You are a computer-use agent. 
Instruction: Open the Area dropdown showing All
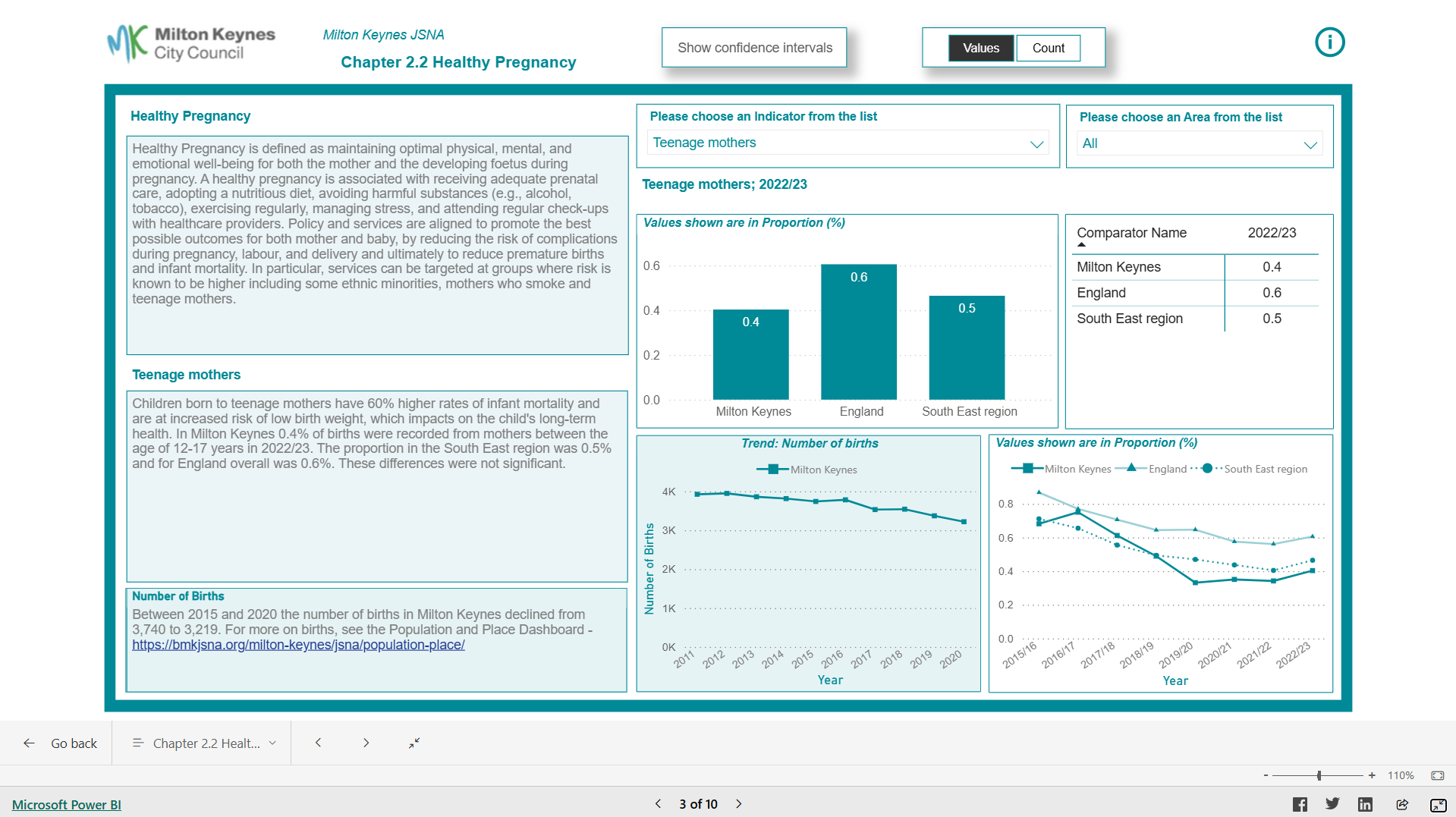click(1200, 143)
